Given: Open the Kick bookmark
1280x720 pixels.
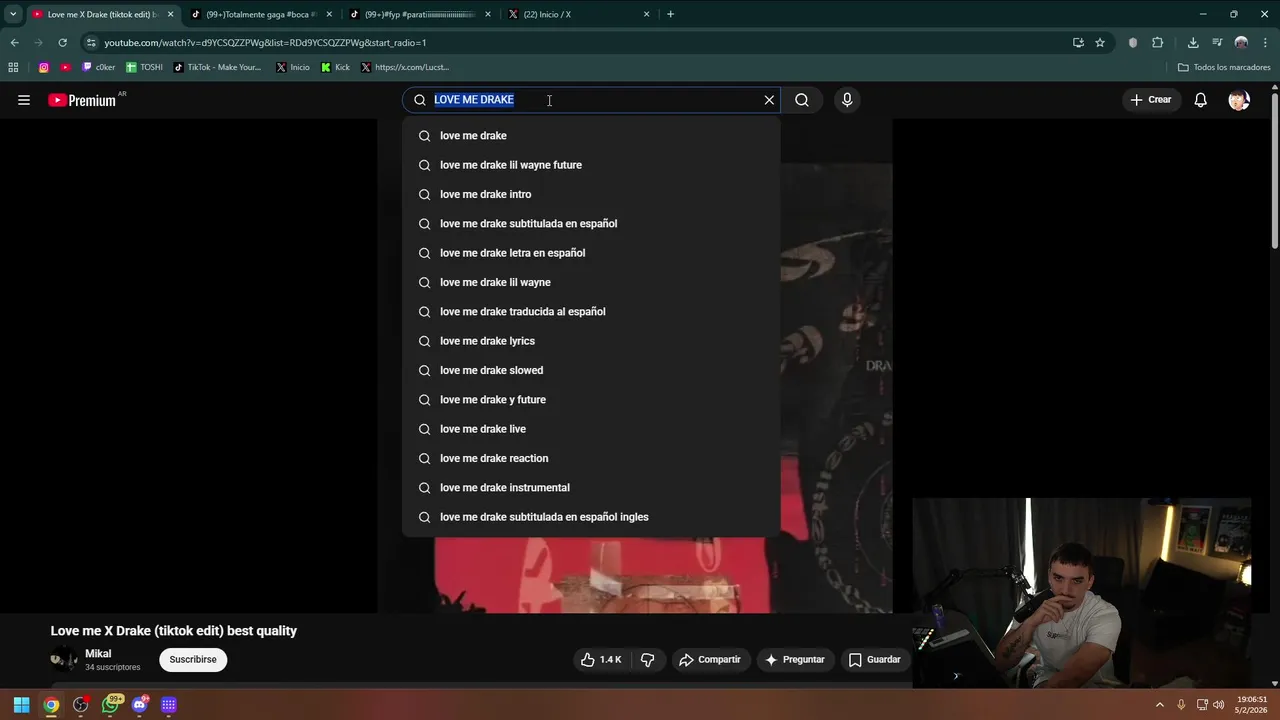Looking at the screenshot, I should coord(335,68).
